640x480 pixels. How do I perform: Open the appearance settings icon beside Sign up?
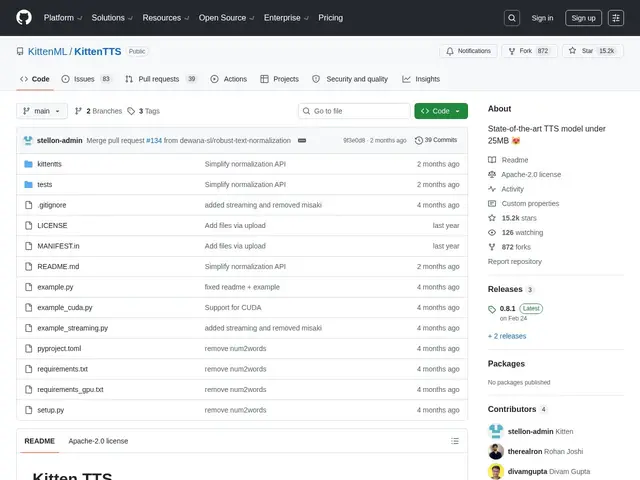616,18
